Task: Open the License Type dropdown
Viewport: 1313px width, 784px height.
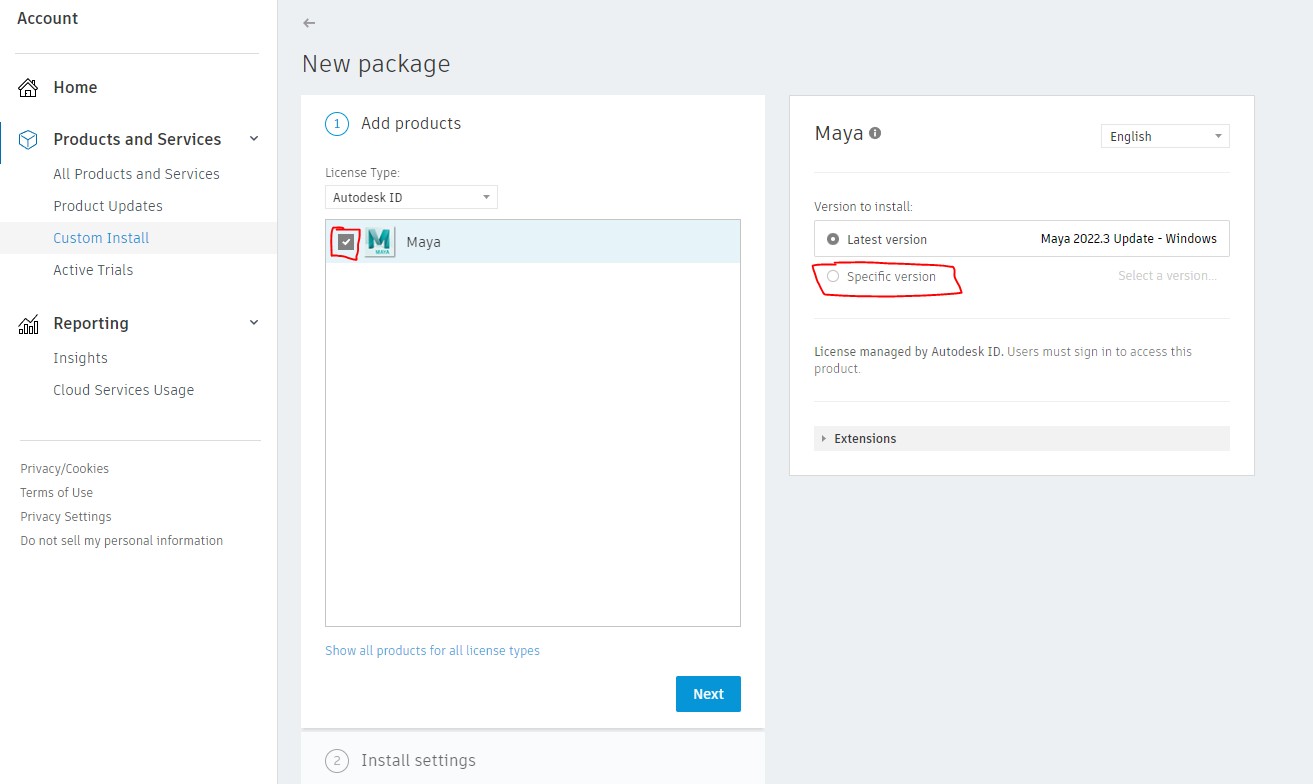Action: point(411,197)
